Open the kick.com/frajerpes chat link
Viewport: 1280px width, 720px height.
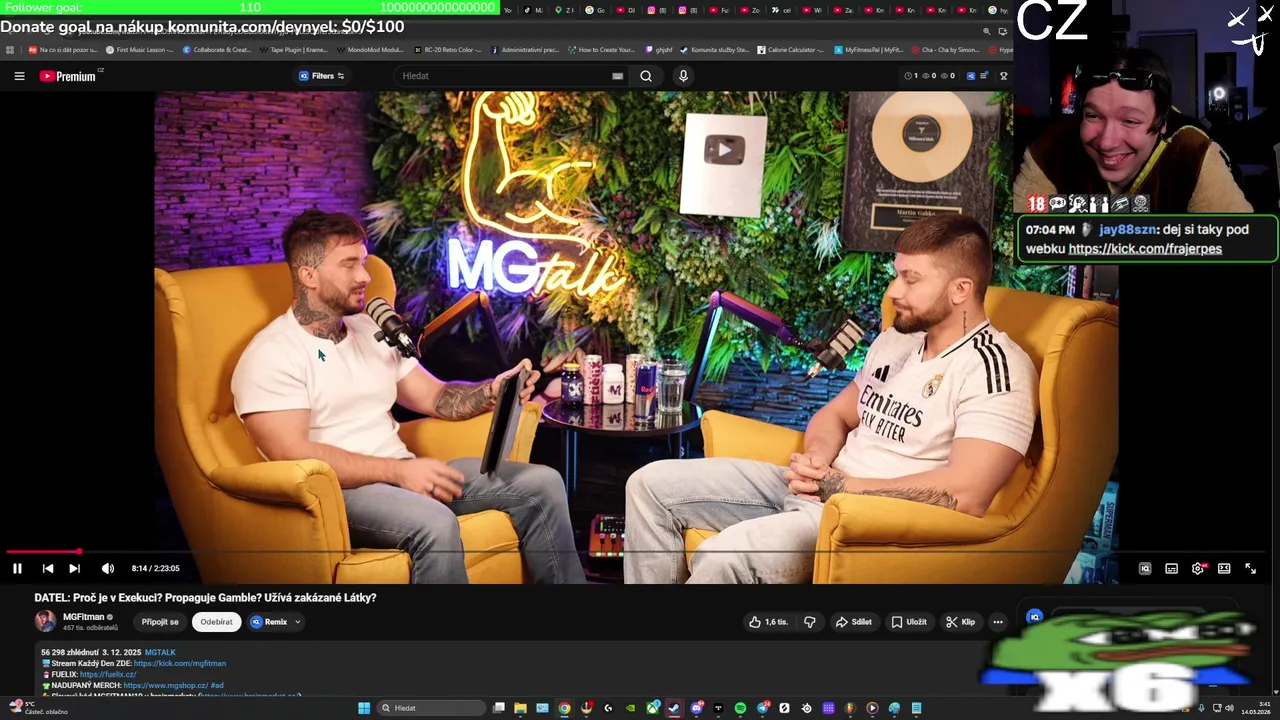[1145, 249]
